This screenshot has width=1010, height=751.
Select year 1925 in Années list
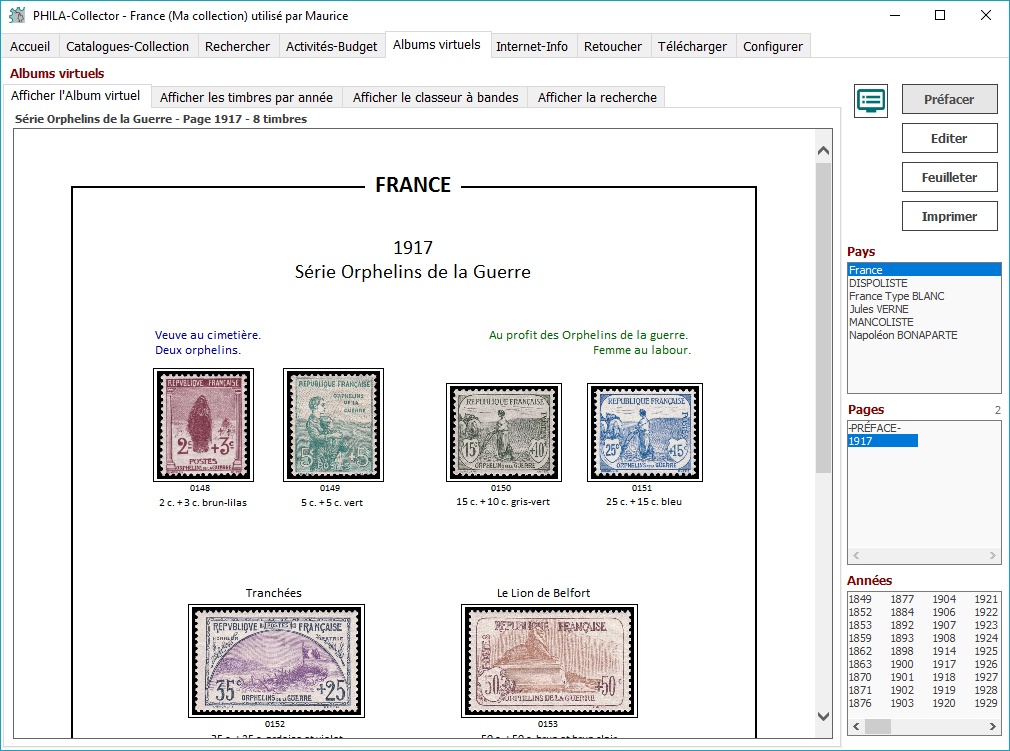tap(986, 651)
